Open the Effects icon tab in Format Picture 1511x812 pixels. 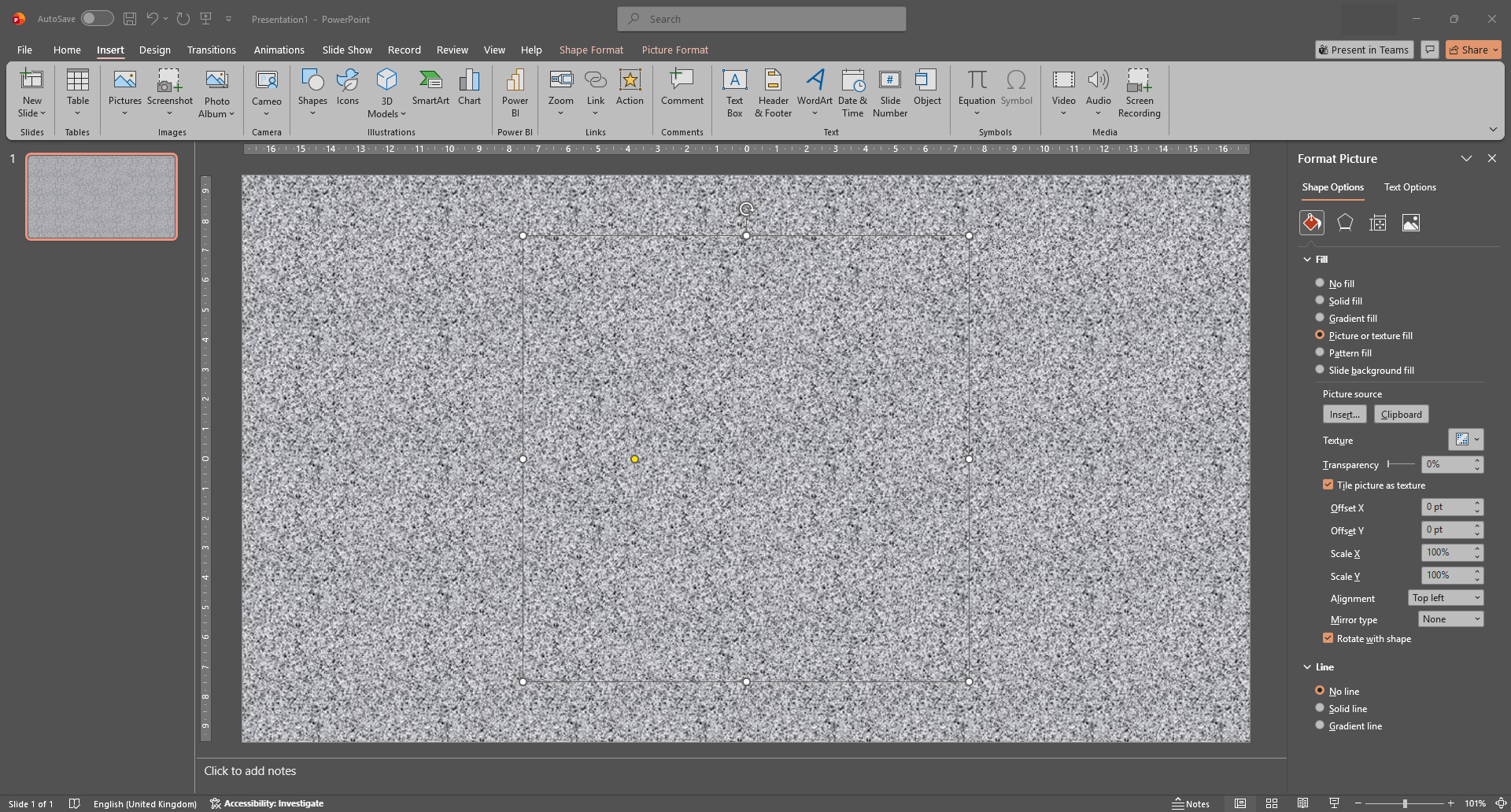(1345, 223)
